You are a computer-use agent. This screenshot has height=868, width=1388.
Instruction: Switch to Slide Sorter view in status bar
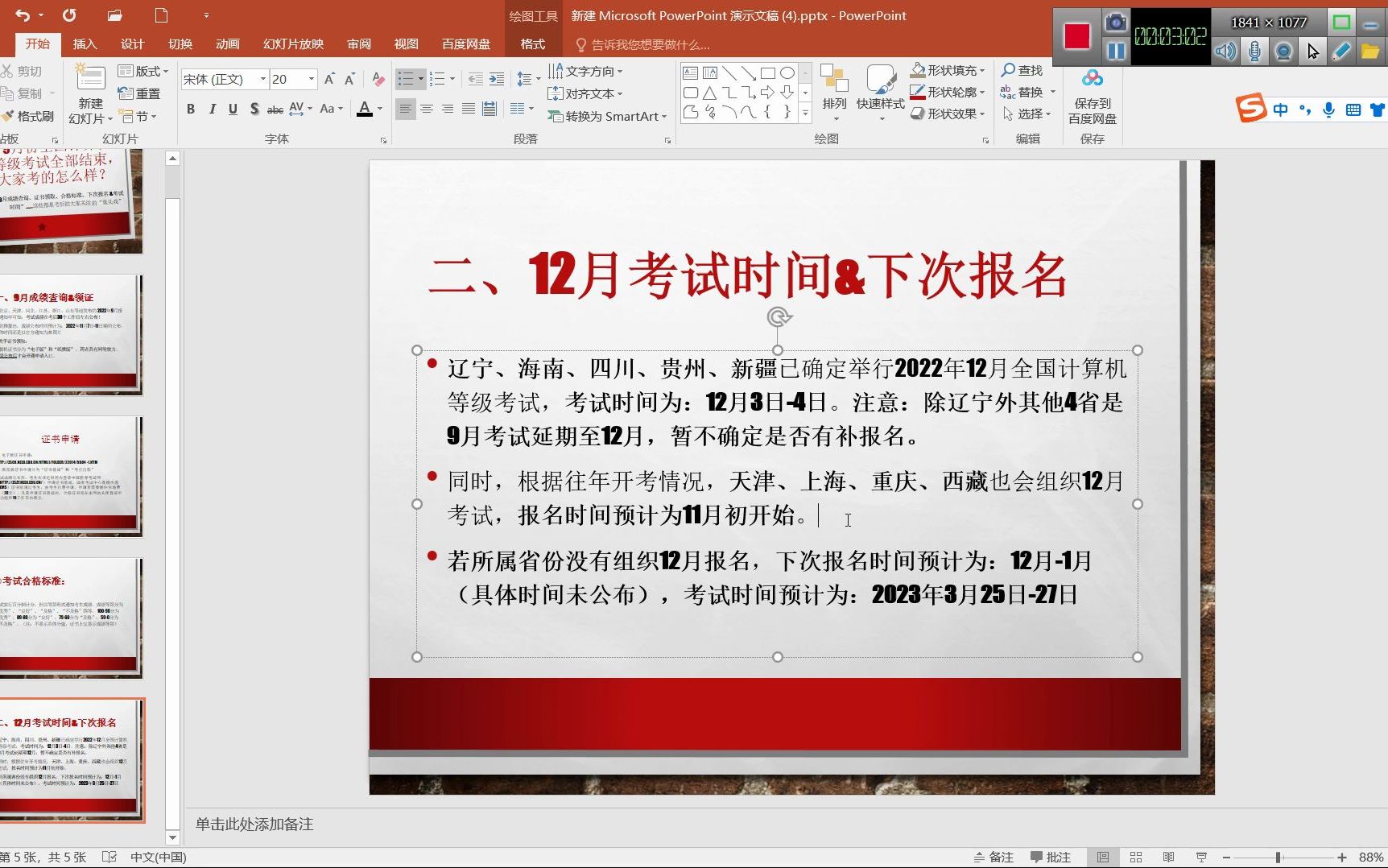[1136, 856]
